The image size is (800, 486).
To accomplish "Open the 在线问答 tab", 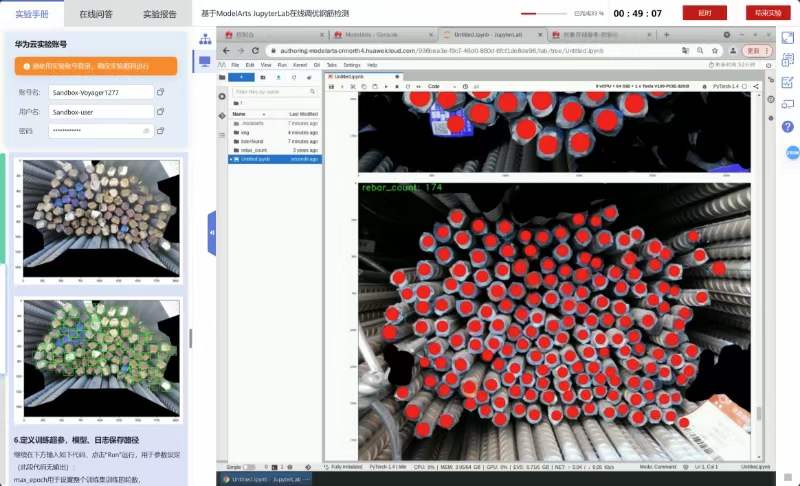I will pos(95,14).
